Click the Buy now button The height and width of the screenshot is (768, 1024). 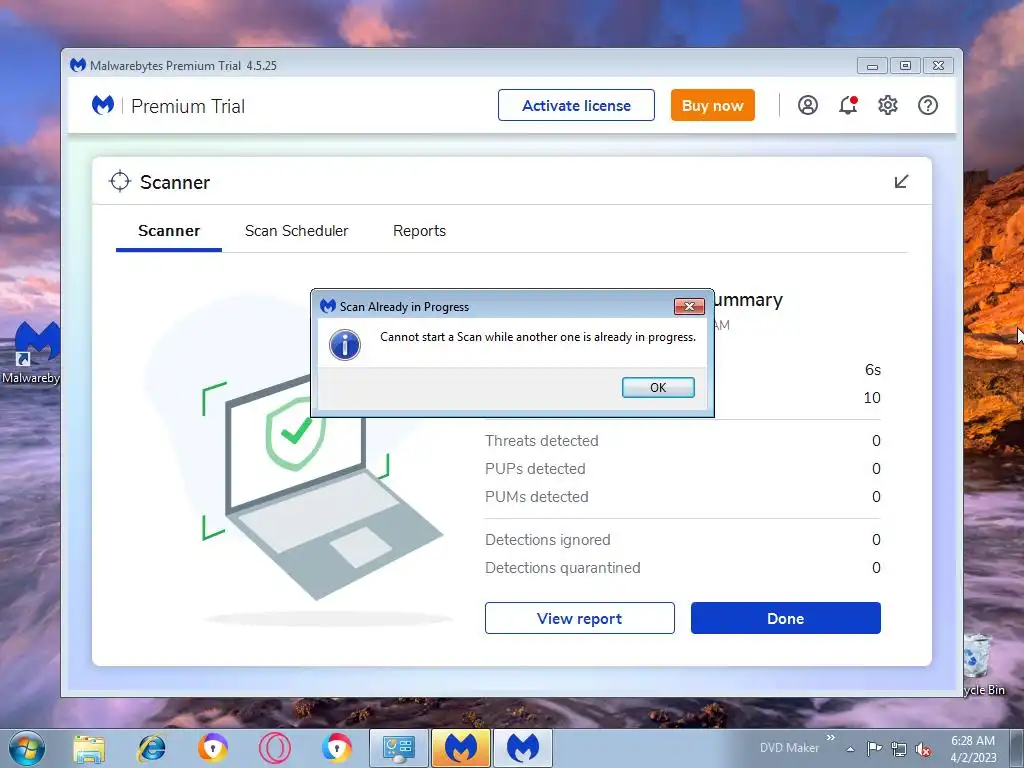[x=712, y=105]
